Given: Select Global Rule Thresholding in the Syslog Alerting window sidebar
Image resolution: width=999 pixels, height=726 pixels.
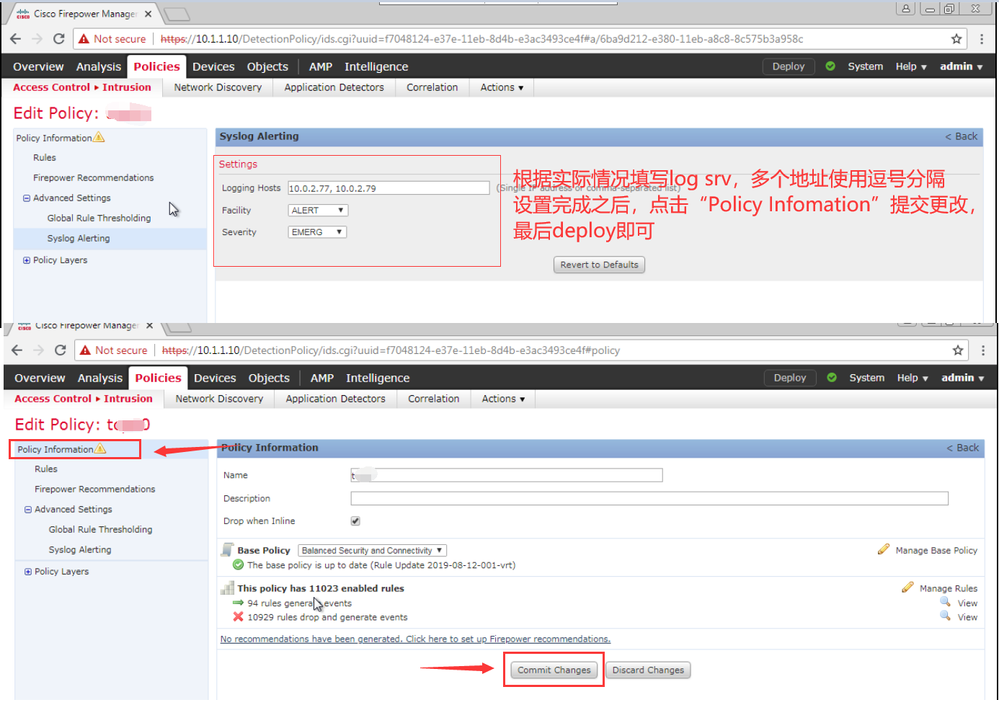Looking at the screenshot, I should (x=99, y=218).
